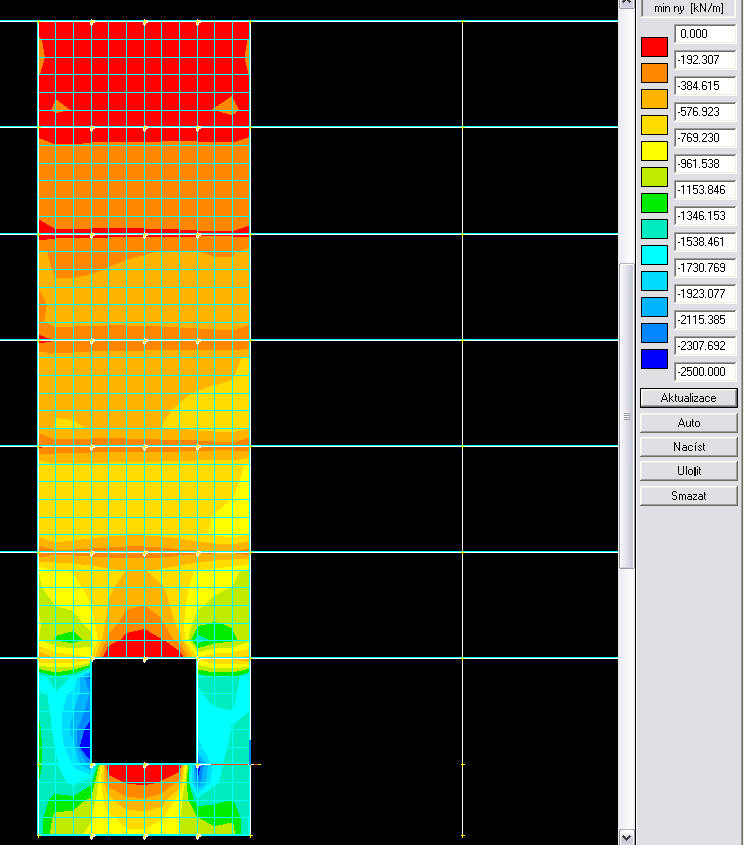745x845 pixels.
Task: Select the yellow legend color swatch
Action: (654, 151)
